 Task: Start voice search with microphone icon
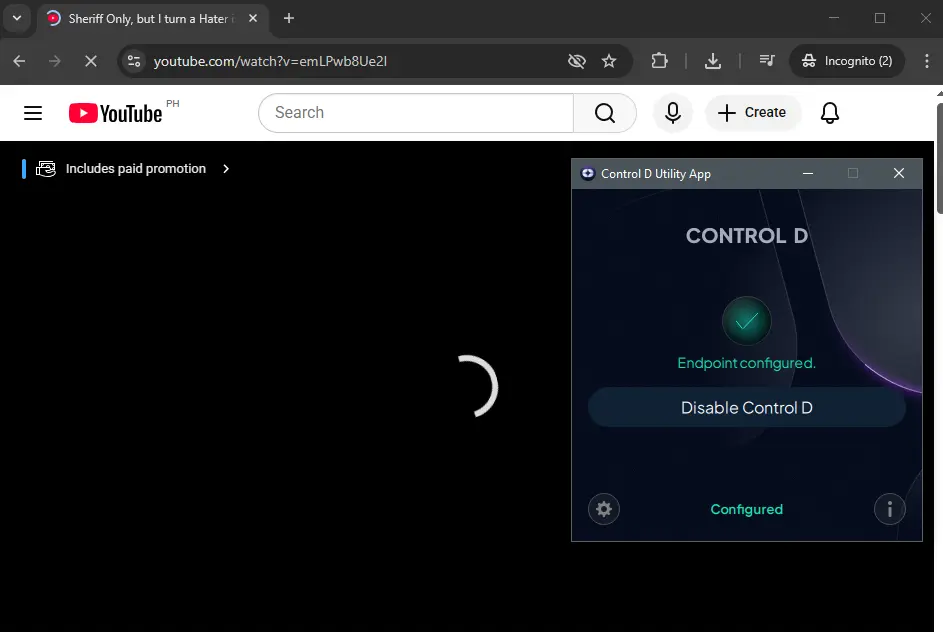[673, 113]
